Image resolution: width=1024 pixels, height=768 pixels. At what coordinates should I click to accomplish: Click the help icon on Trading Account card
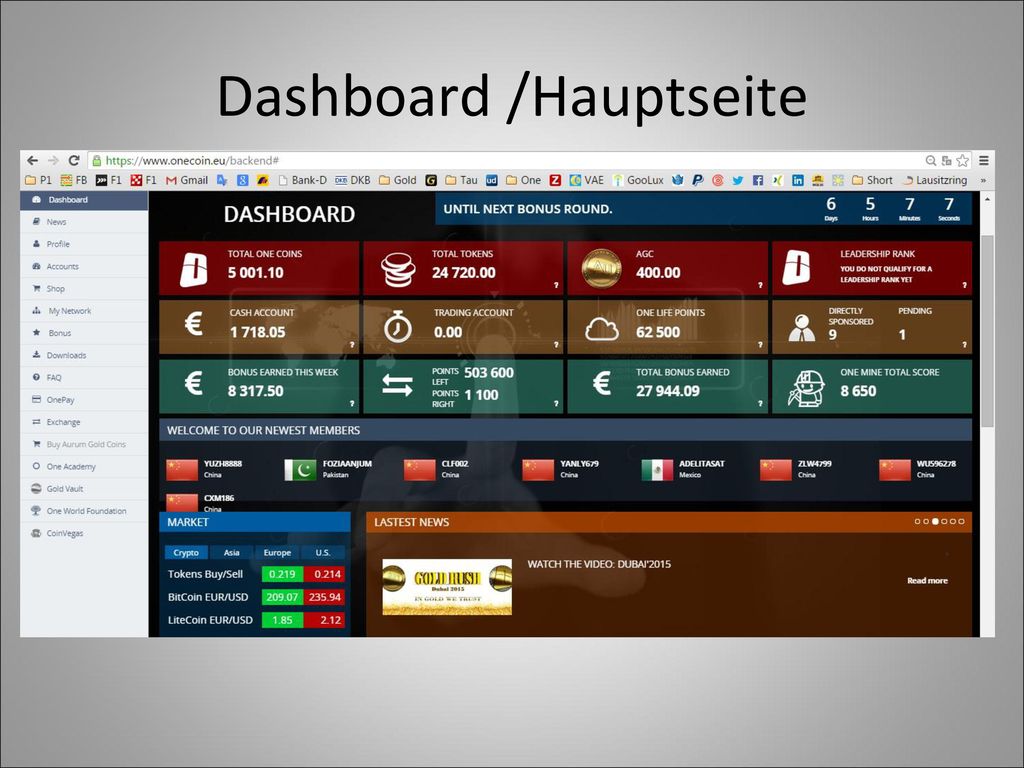(556, 345)
